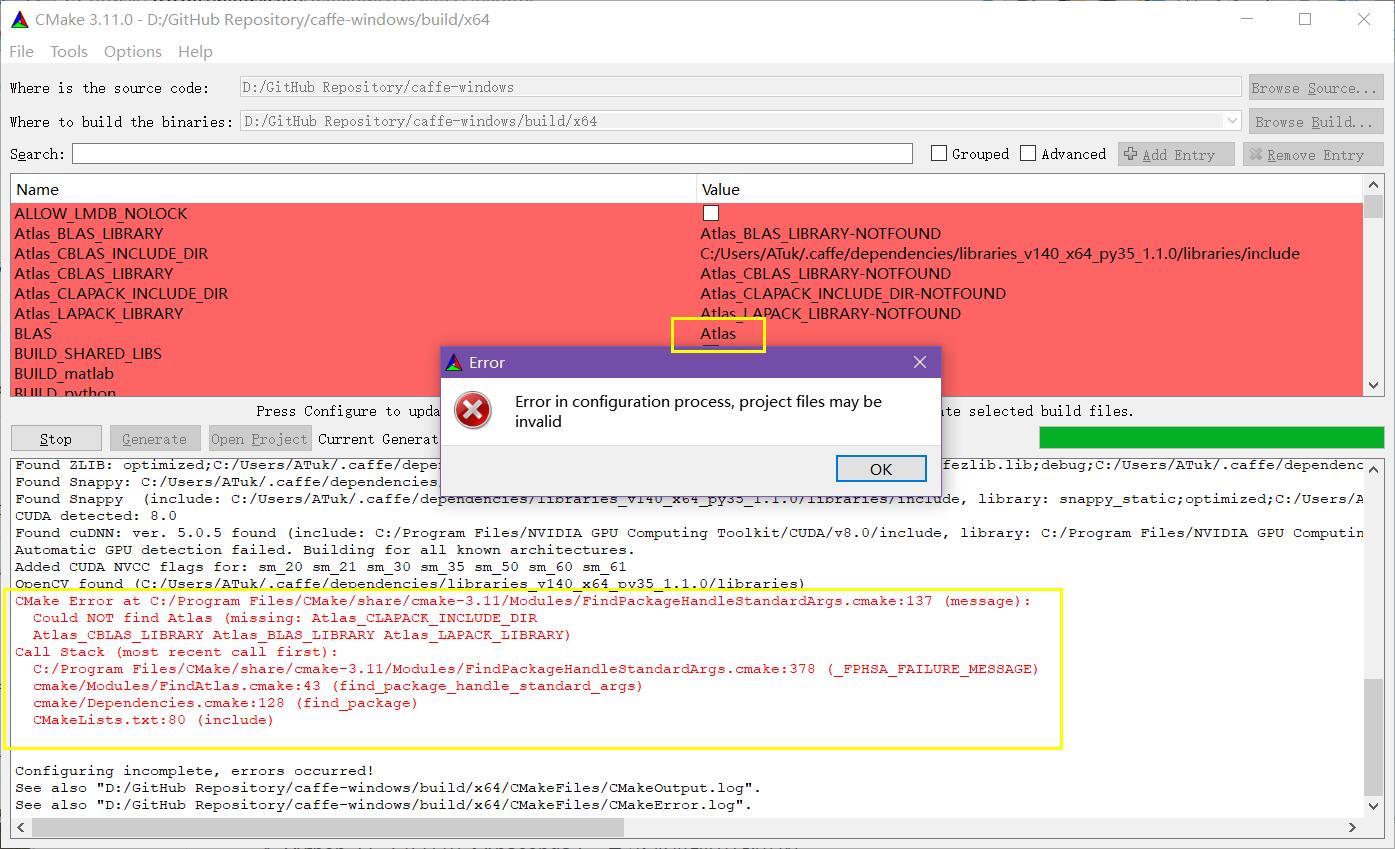Select the BUILD_SHARED_LIBS entry name
Viewport: 1395px width, 849px height.
[88, 353]
